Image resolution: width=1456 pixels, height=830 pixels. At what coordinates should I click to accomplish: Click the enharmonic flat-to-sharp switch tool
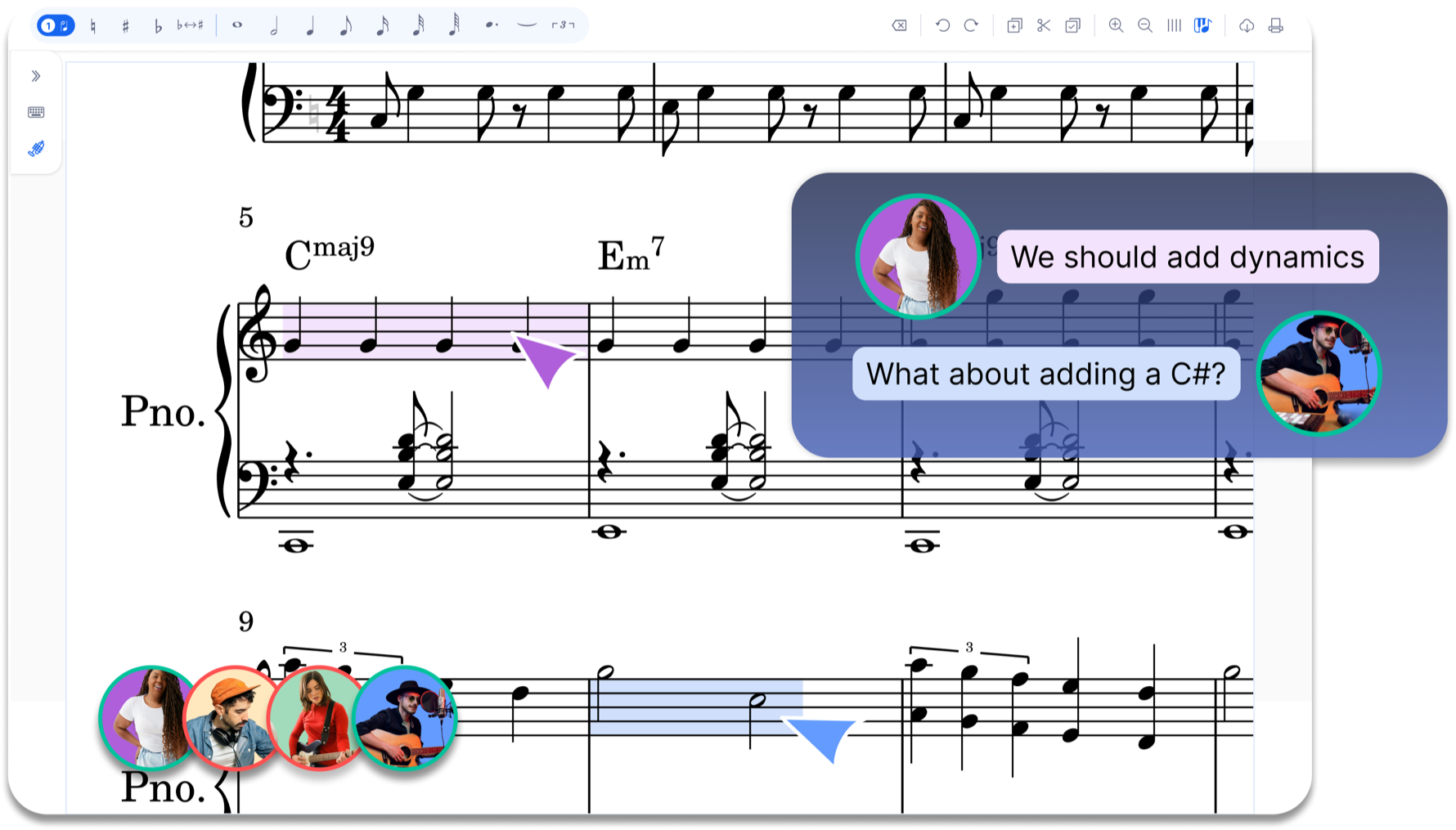tap(190, 25)
